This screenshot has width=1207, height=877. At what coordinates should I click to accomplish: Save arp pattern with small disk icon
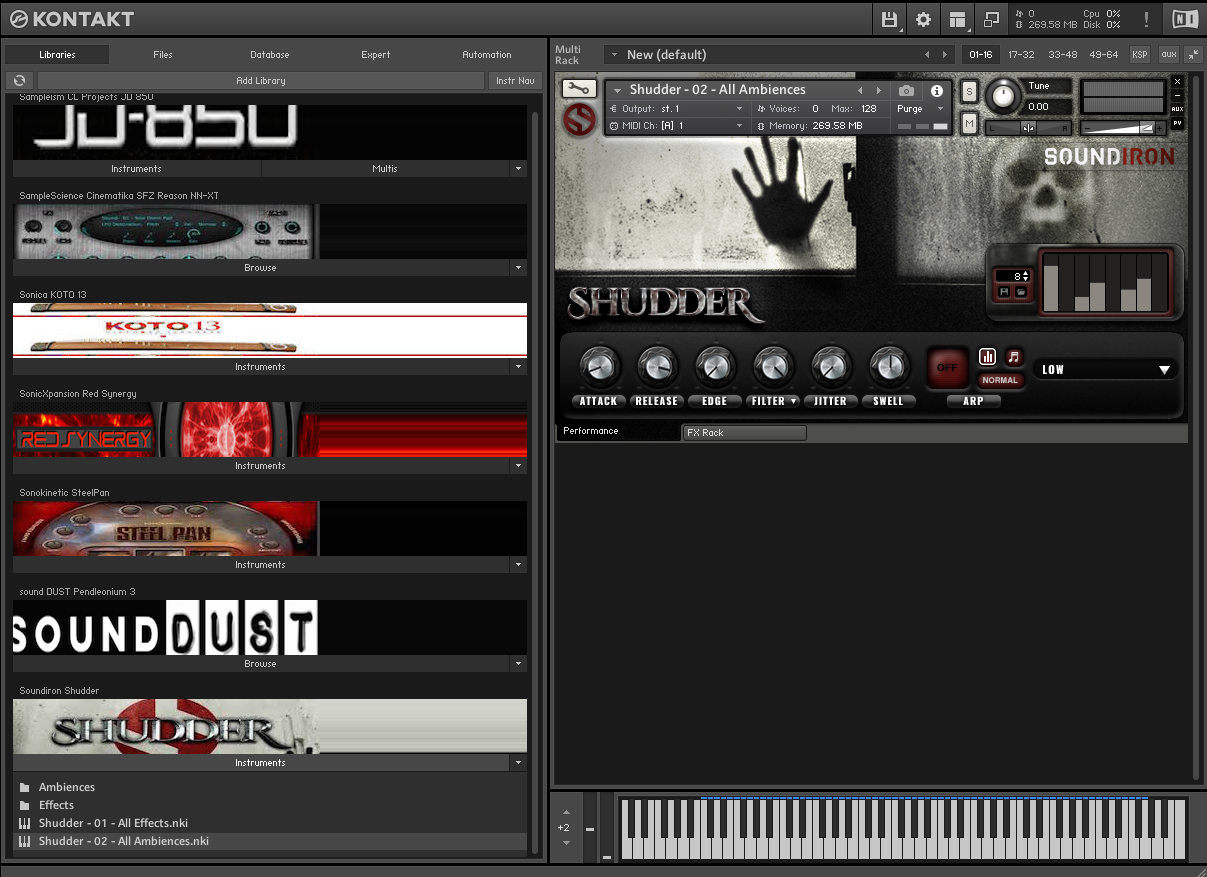[x=1003, y=291]
